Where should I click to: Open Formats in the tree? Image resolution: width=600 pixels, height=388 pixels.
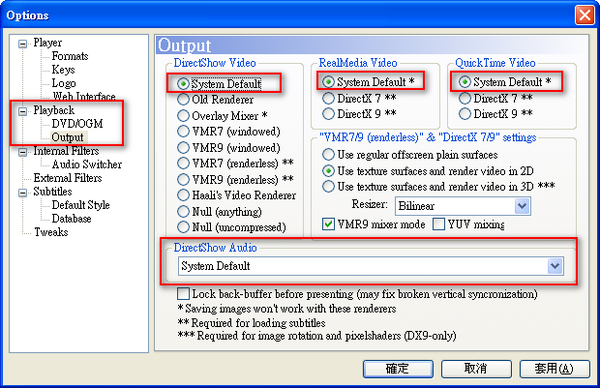point(70,56)
